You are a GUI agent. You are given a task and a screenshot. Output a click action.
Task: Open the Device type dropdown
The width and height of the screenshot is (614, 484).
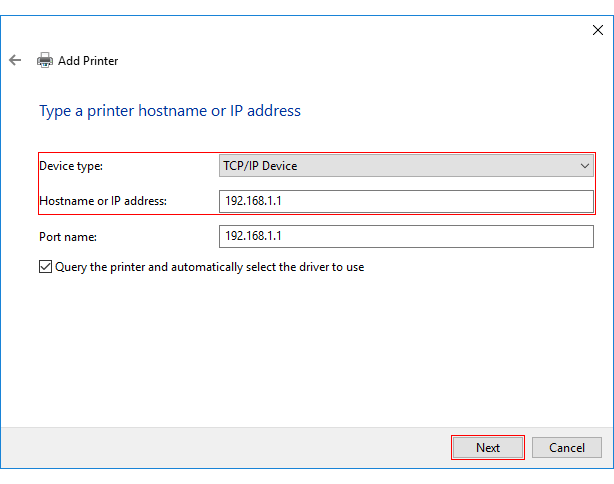[406, 165]
